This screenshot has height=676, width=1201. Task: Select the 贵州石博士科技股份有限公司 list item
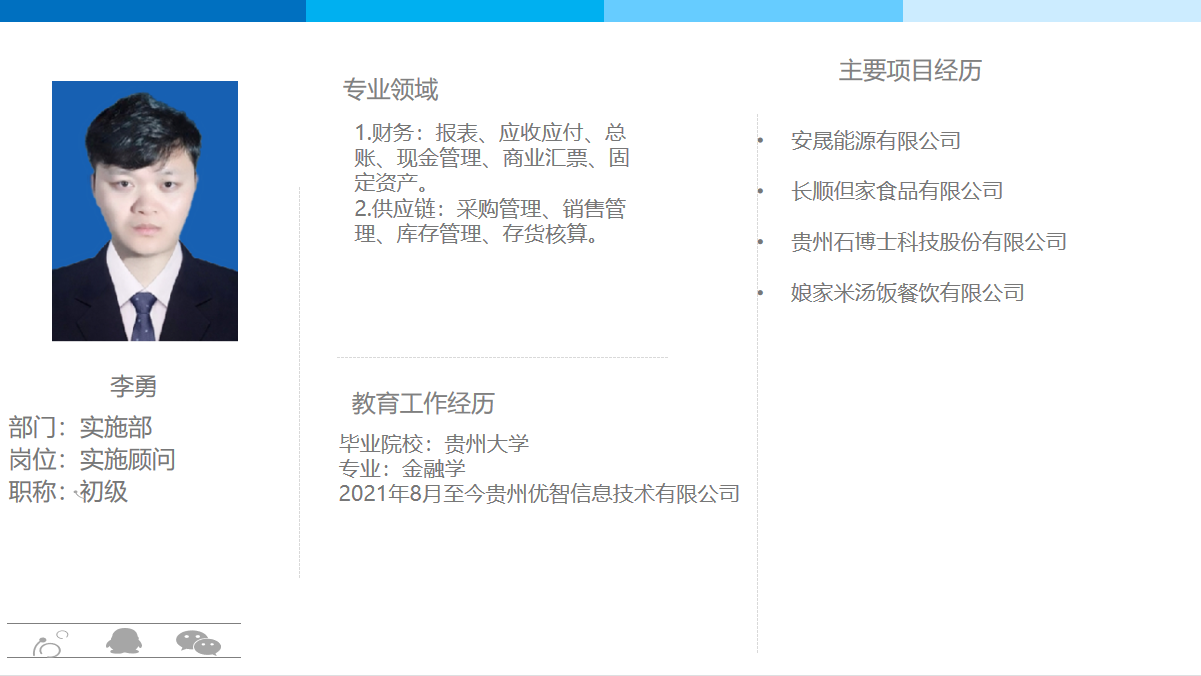(928, 242)
